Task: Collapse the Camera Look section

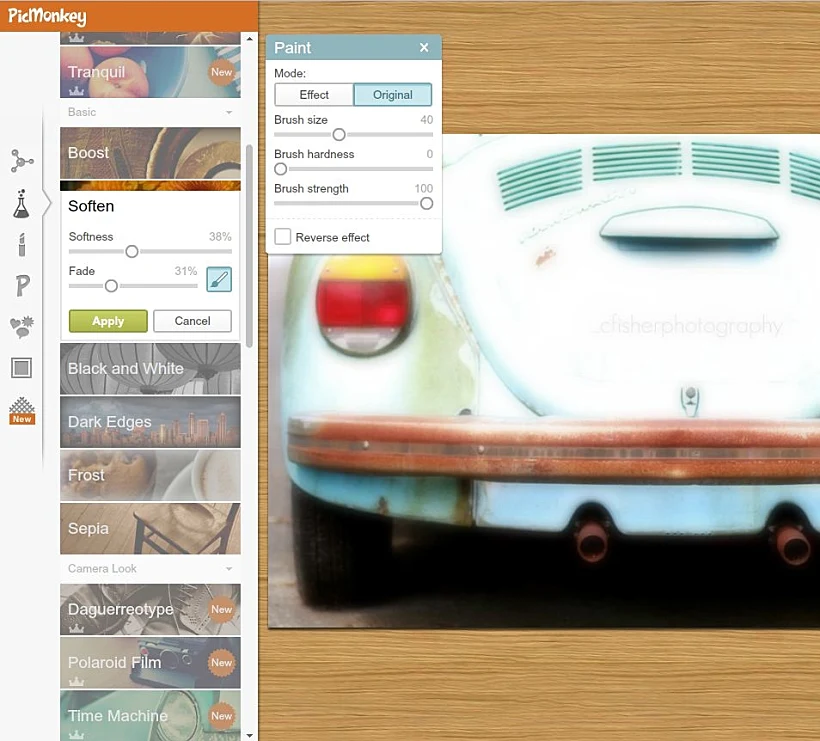Action: coord(229,569)
